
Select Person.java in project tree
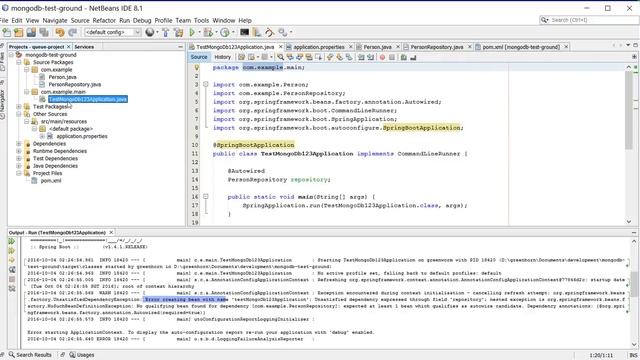tap(62, 77)
